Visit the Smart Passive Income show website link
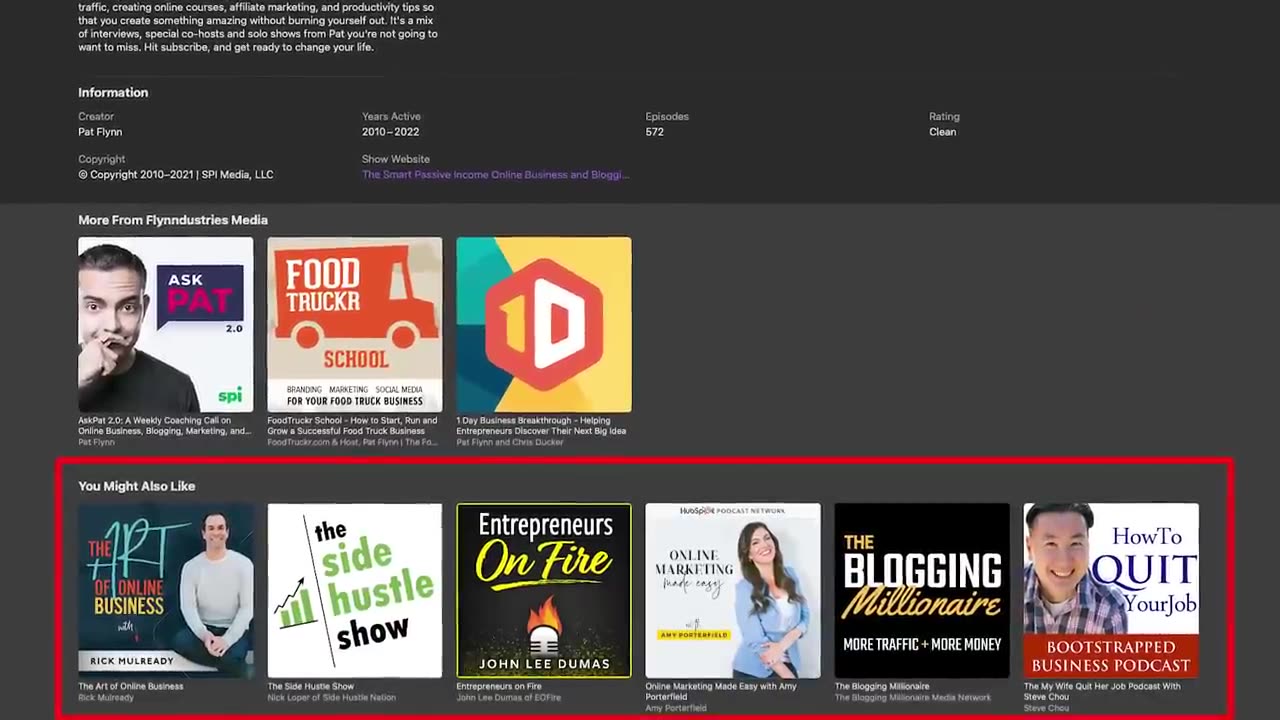Screen dimensions: 1280x720 (495, 174)
